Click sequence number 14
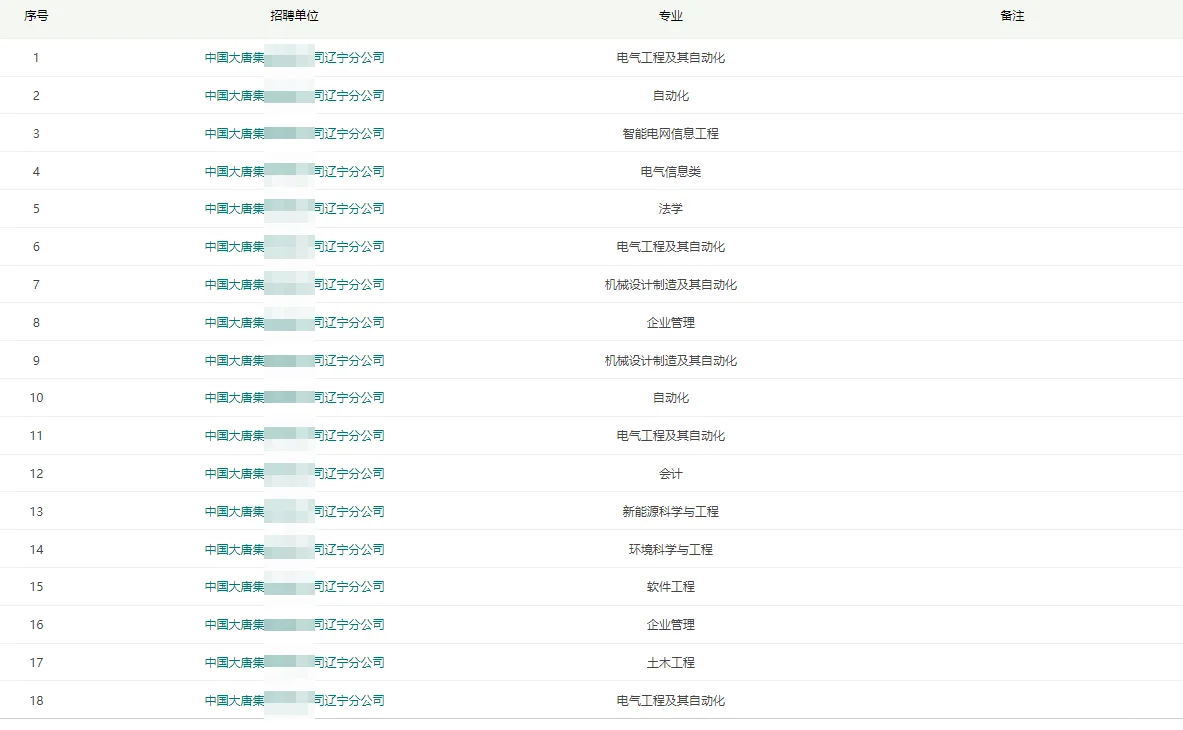 click(36, 549)
